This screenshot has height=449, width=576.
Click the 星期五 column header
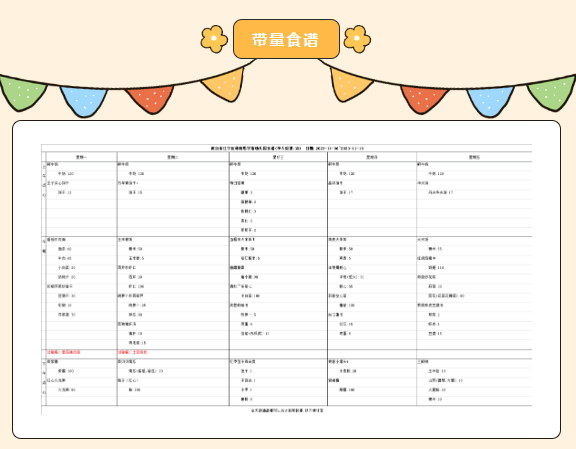pyautogui.click(x=474, y=157)
